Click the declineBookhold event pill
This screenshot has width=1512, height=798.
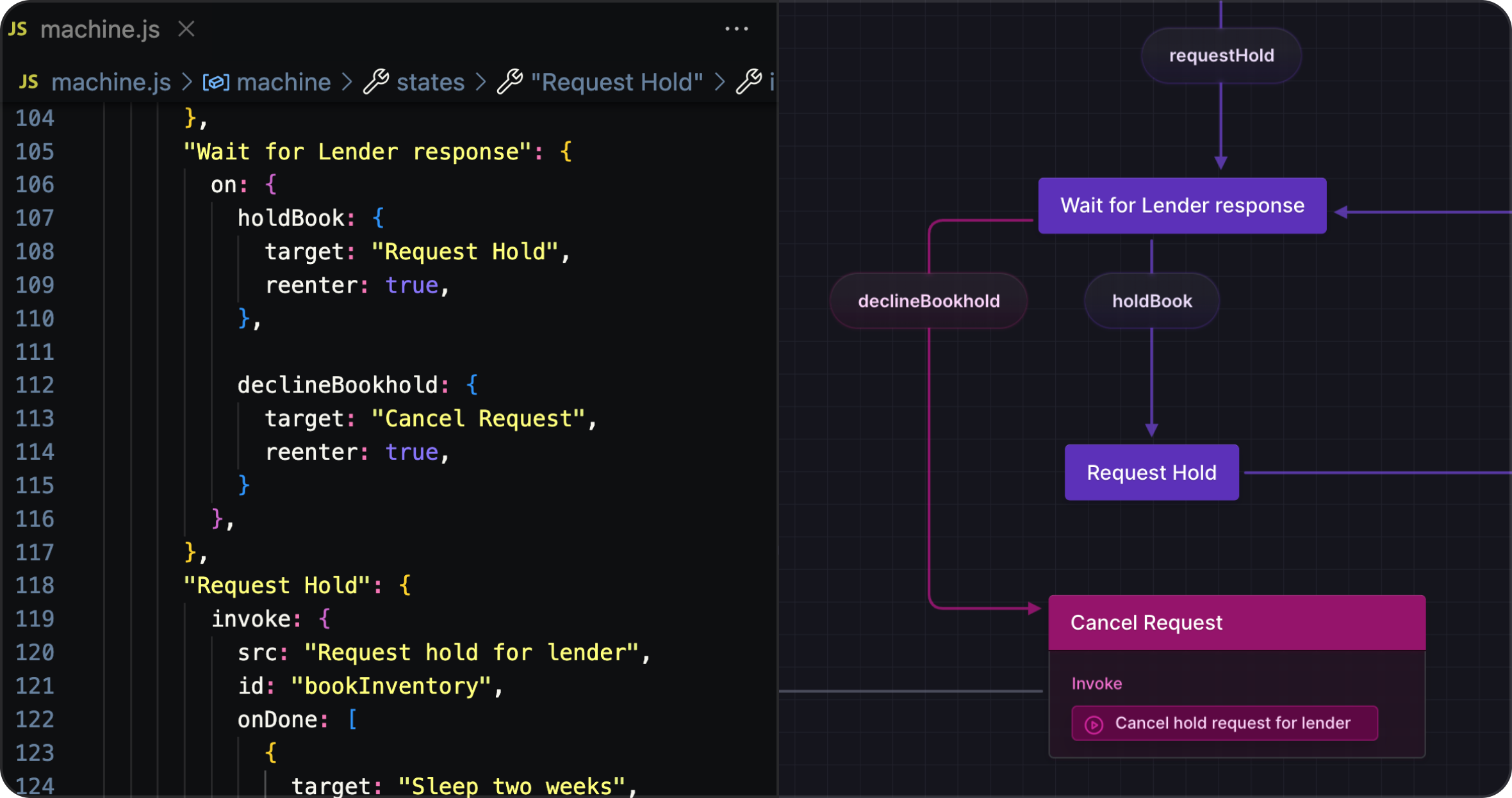(928, 300)
